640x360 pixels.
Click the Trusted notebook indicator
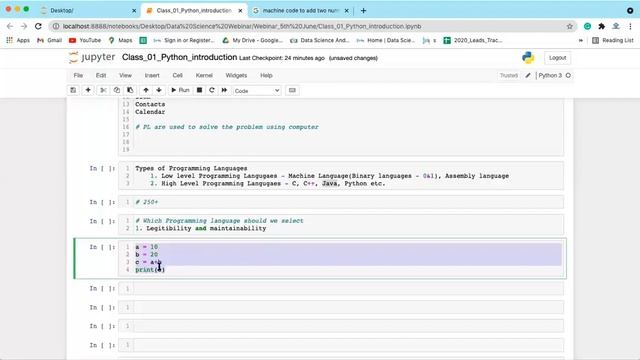509,76
